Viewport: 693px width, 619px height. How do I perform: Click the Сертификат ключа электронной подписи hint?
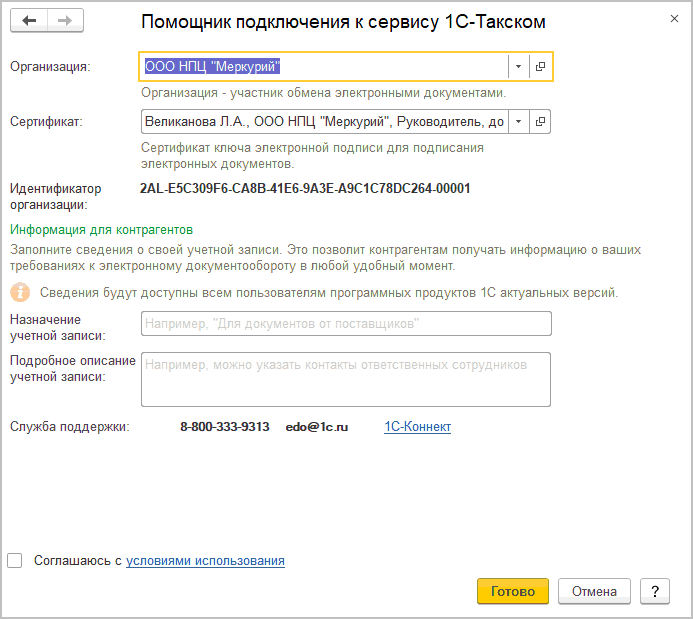pyautogui.click(x=312, y=156)
